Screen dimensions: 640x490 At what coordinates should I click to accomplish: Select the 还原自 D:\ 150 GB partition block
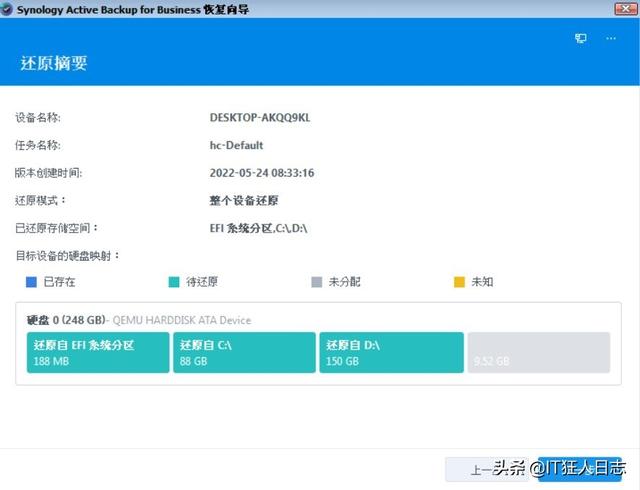(x=391, y=352)
